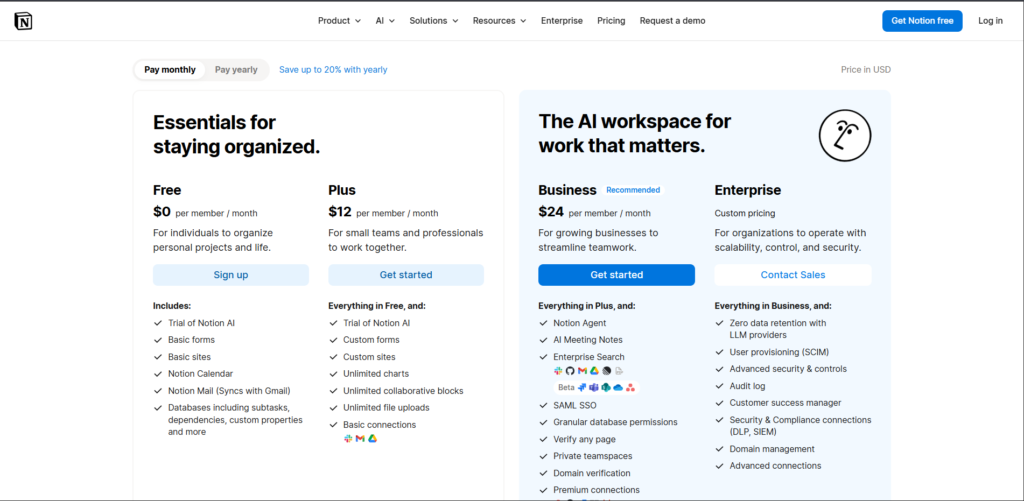Image resolution: width=1024 pixels, height=501 pixels.
Task: Click the Jira icon in the Beta row
Action: click(x=582, y=387)
